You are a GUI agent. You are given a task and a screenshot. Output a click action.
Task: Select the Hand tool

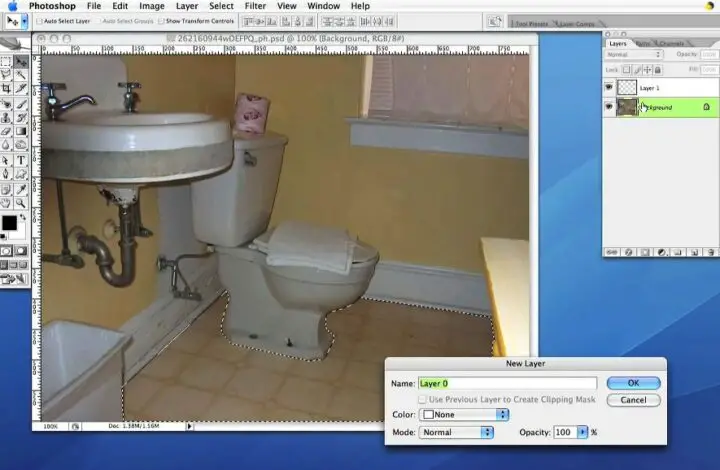pyautogui.click(x=7, y=202)
